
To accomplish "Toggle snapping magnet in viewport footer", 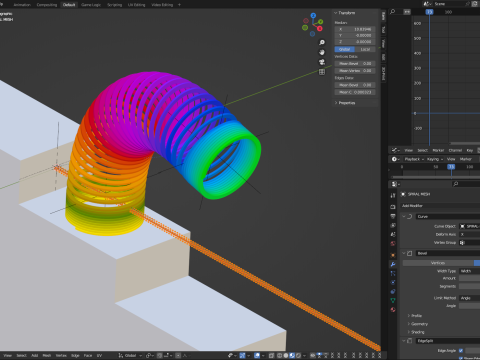I will [160, 355].
